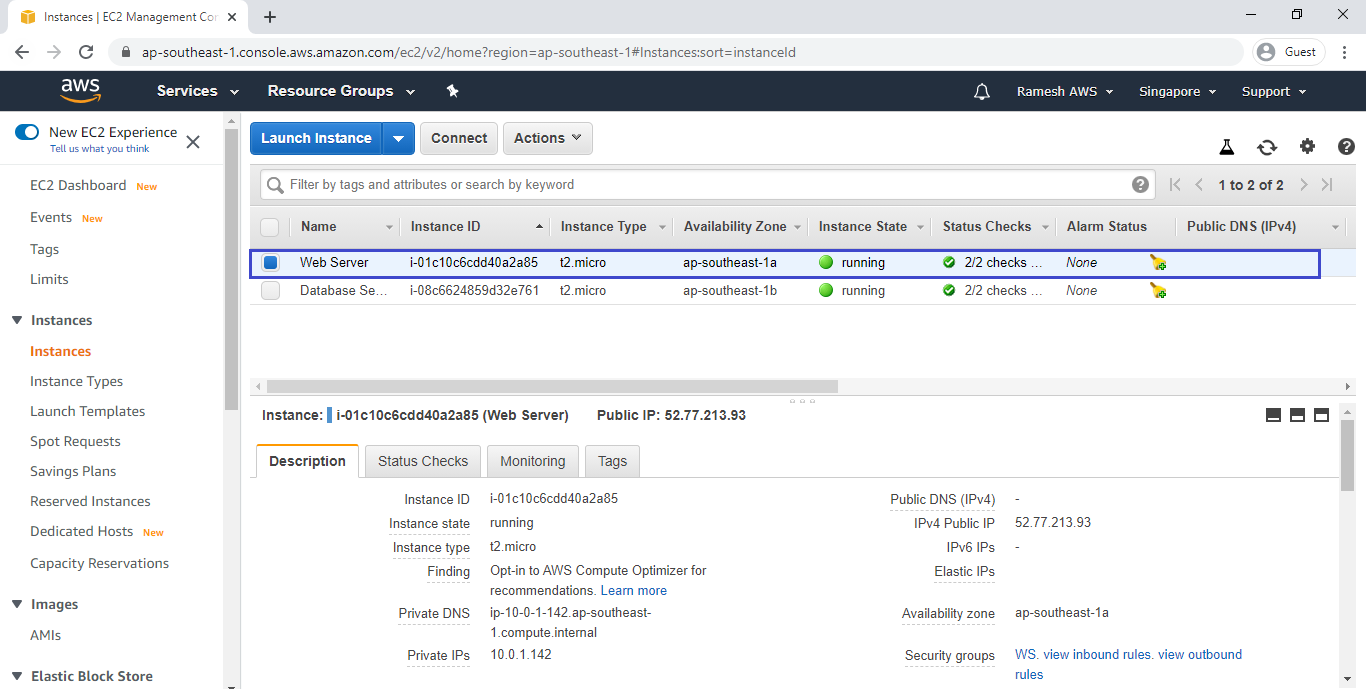The height and width of the screenshot is (689, 1366).
Task: Collapse the Images sidebar section
Action: click(17, 604)
